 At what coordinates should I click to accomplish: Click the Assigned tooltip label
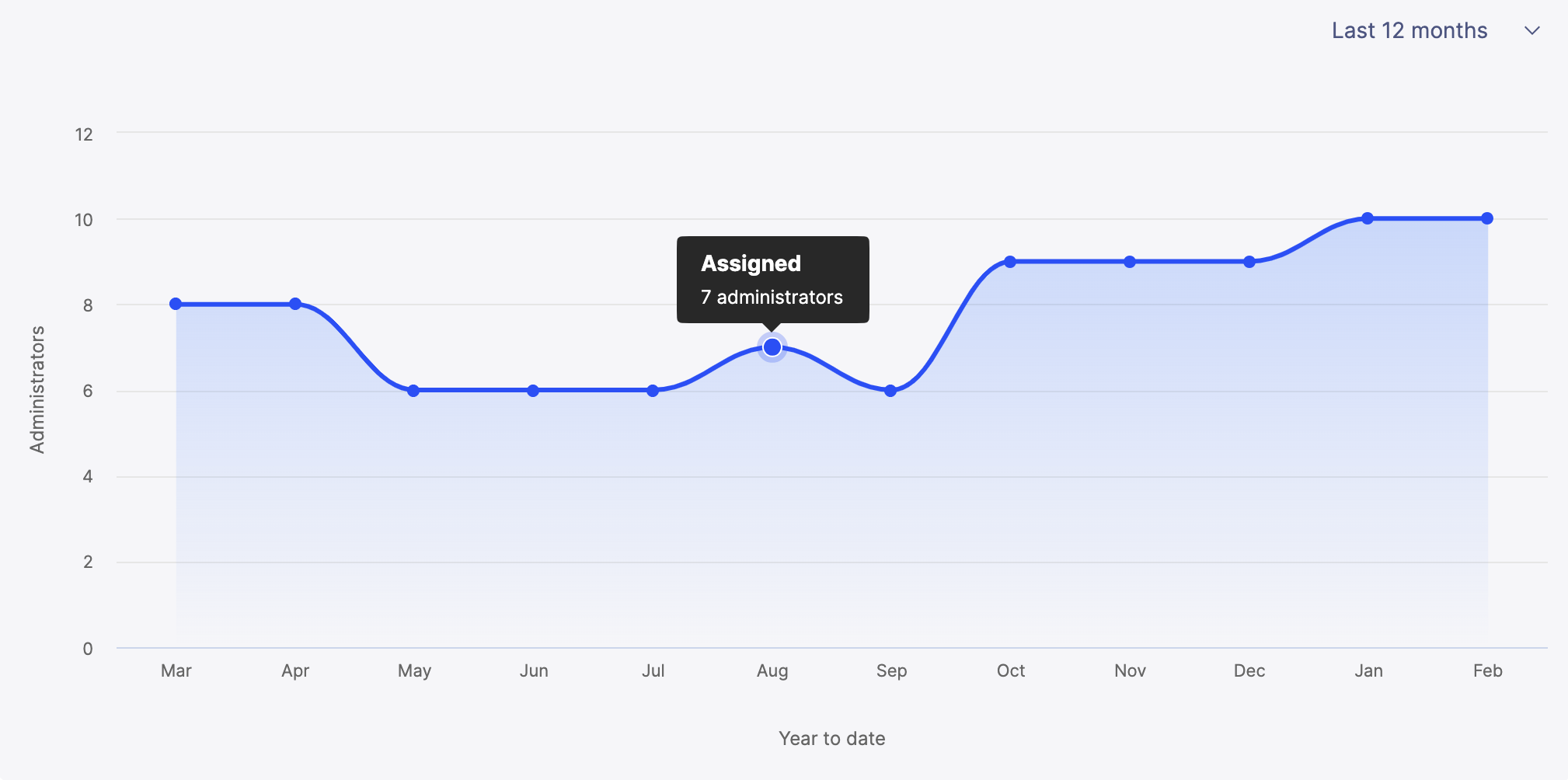pos(751,263)
